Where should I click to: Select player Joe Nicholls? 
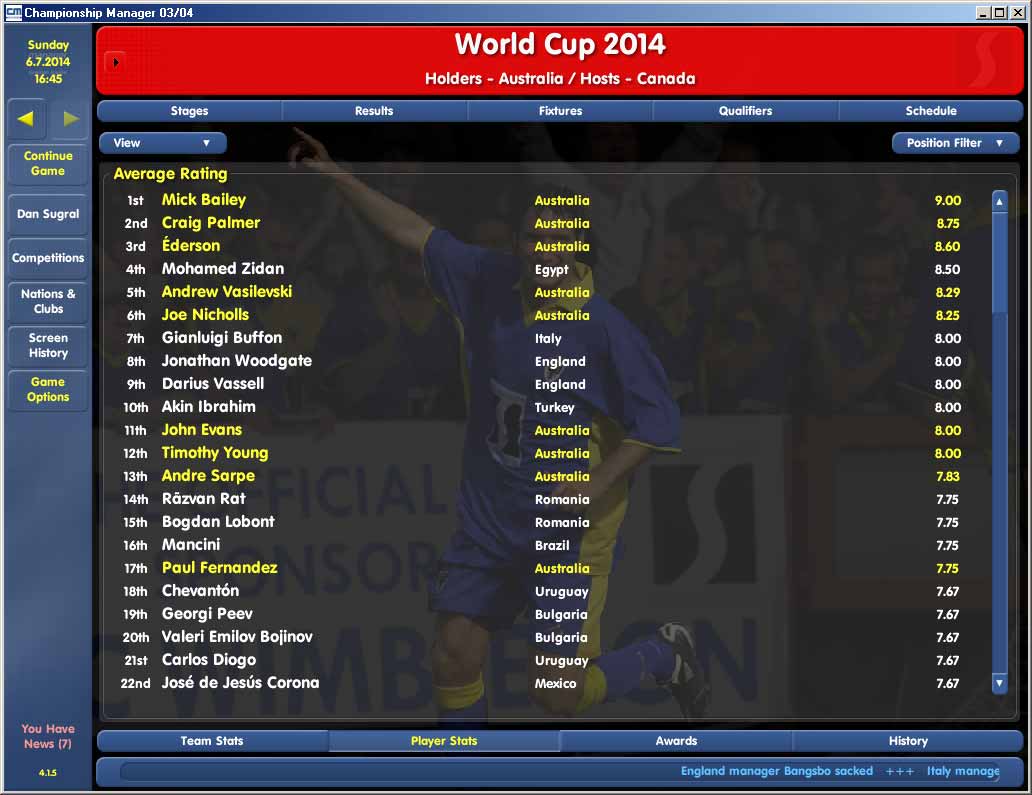(205, 315)
